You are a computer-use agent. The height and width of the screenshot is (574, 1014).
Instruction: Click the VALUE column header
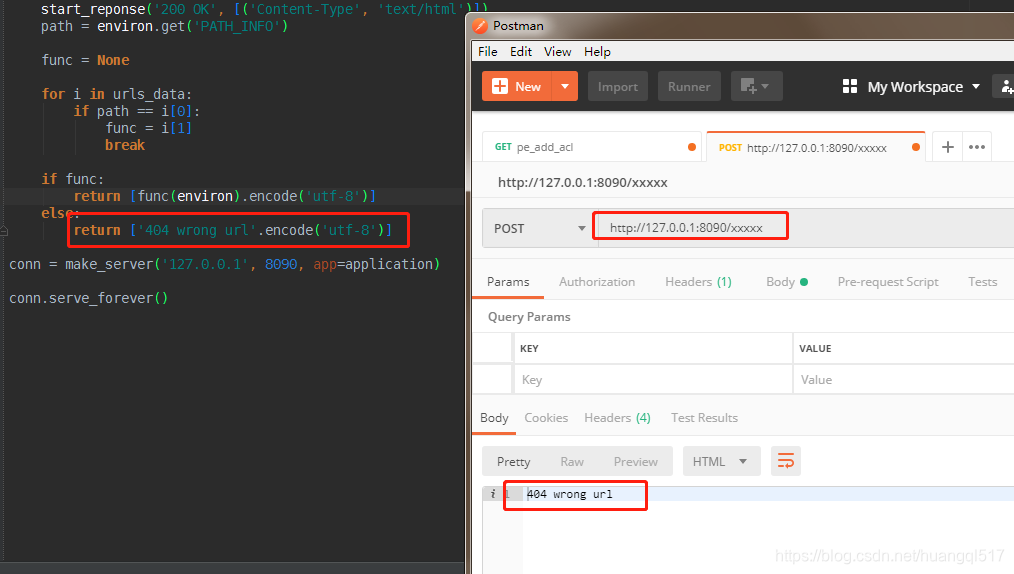815,348
